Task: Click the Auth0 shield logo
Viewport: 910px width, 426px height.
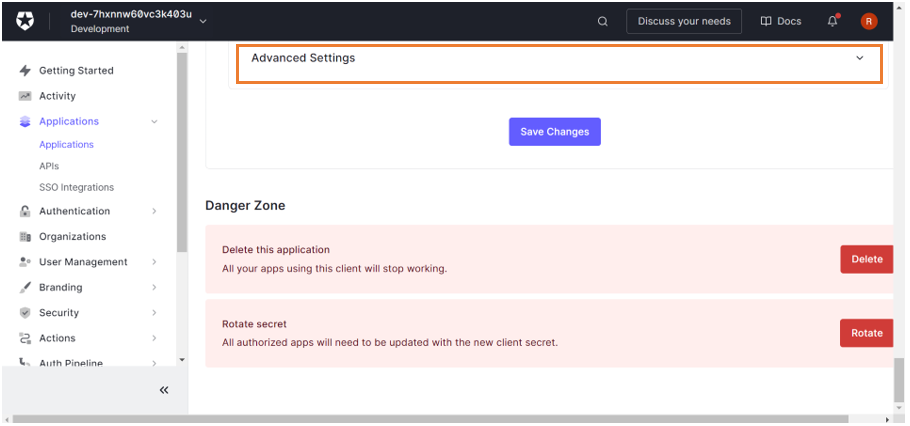Action: point(25,21)
